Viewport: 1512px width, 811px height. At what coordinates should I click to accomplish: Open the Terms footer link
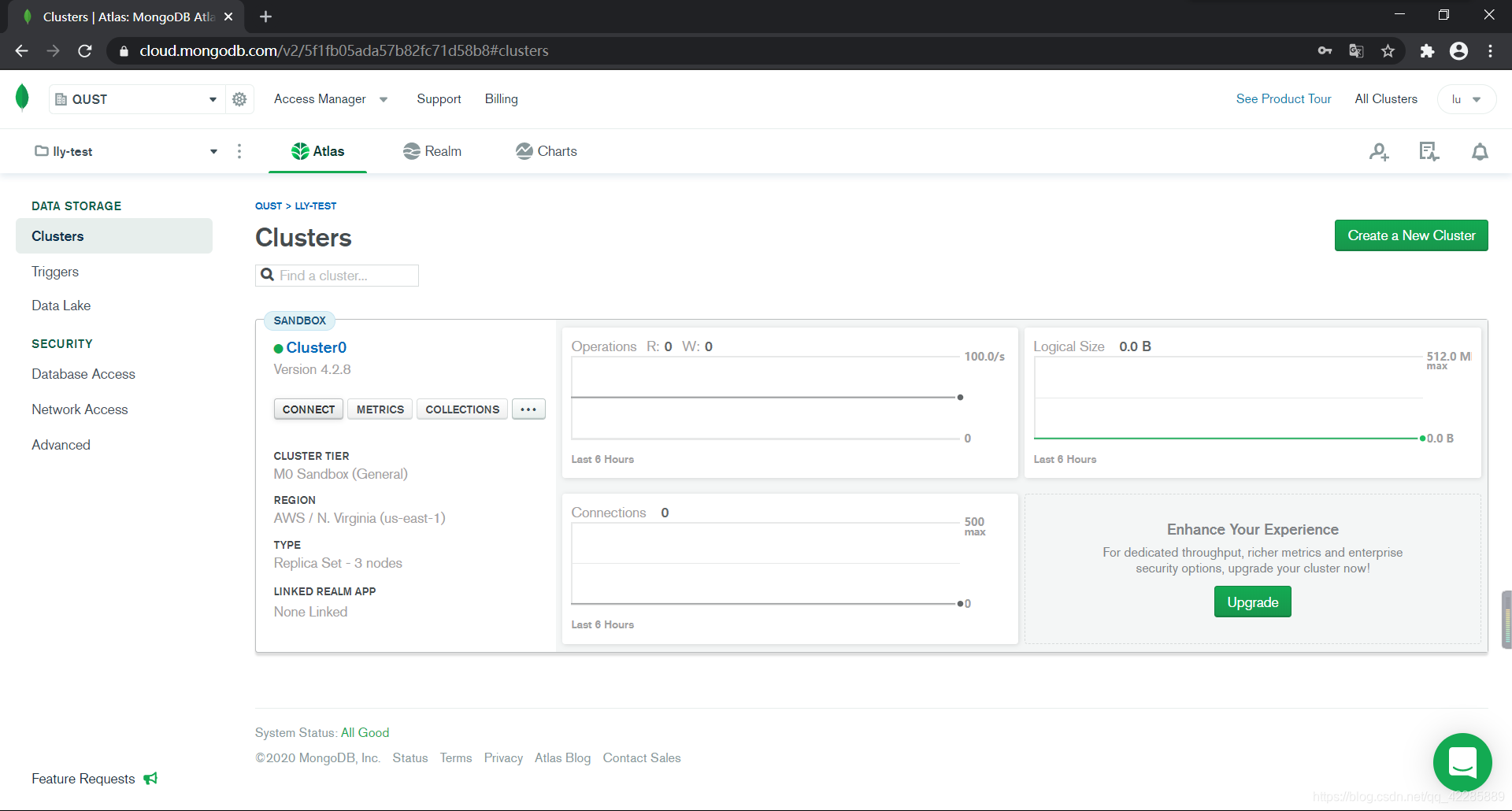pos(456,757)
